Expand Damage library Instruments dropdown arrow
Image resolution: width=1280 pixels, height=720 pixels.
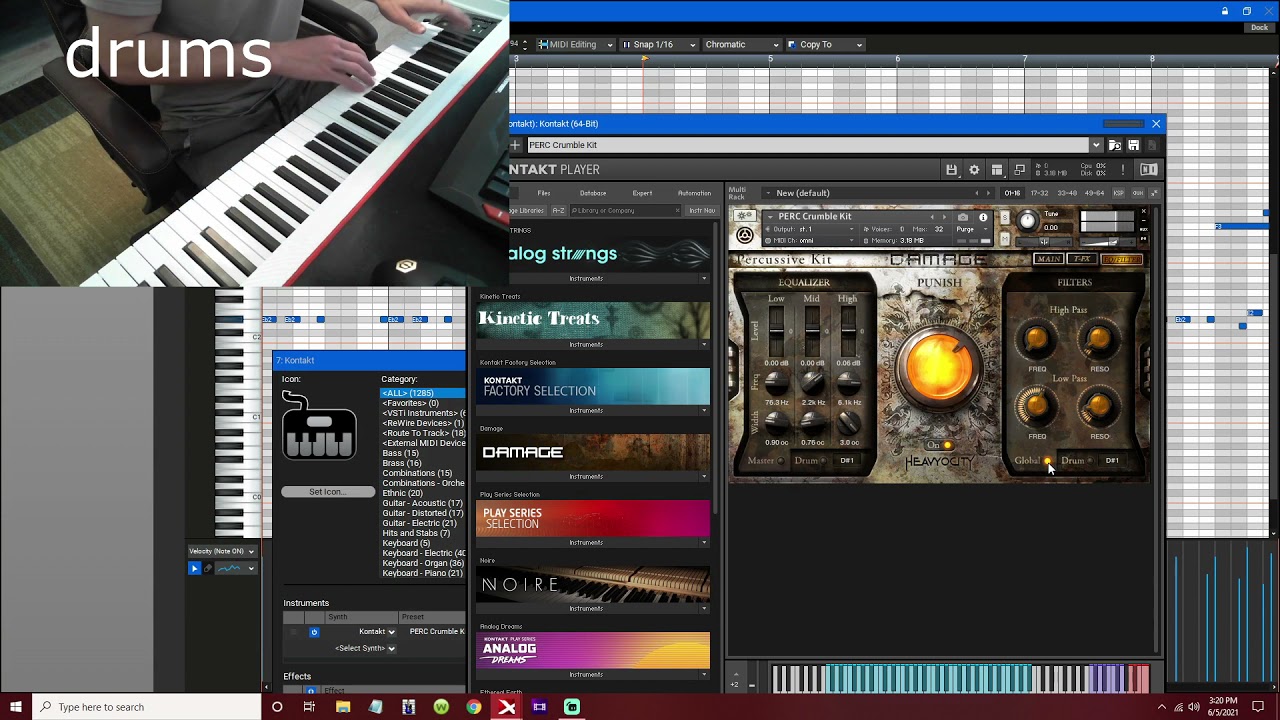tap(704, 477)
